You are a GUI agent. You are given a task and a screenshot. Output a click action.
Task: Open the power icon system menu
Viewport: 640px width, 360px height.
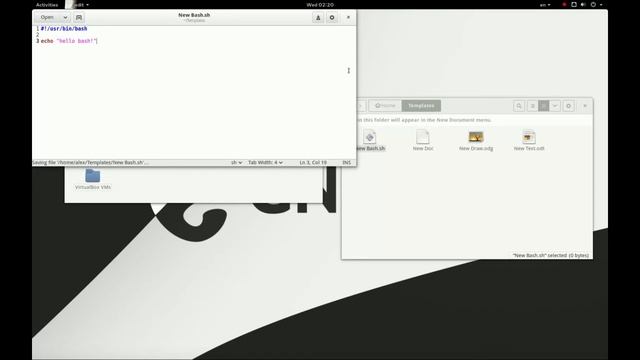(593, 4)
